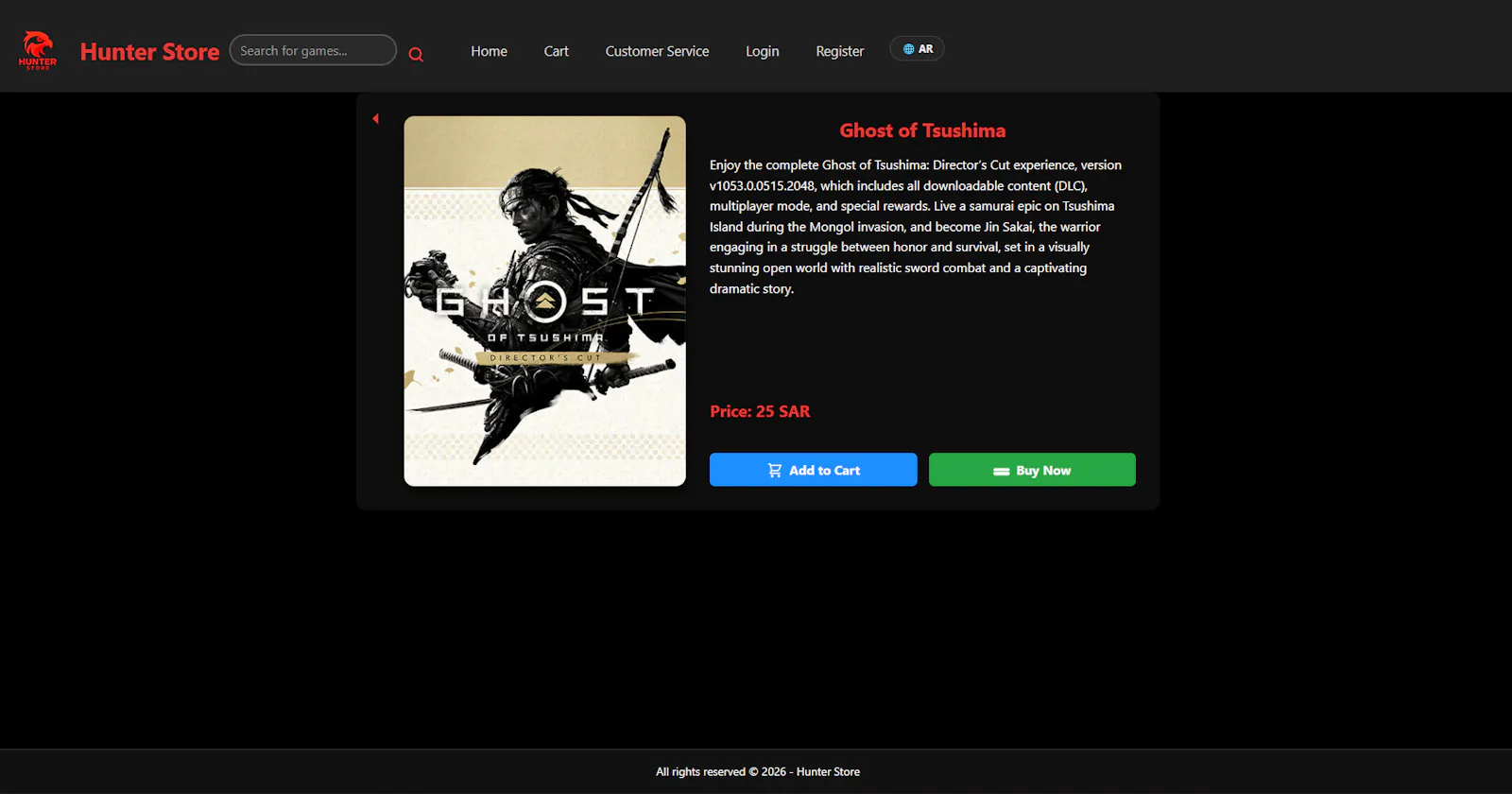Click the Ghost of Tsushima cover image
The height and width of the screenshot is (794, 1512).
coord(544,302)
